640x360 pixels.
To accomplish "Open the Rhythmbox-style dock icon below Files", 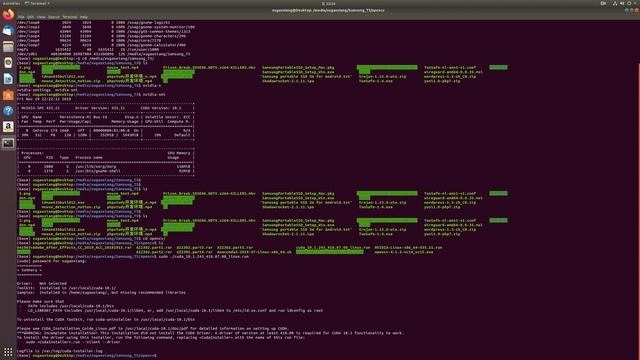I will pyautogui.click(x=8, y=62).
